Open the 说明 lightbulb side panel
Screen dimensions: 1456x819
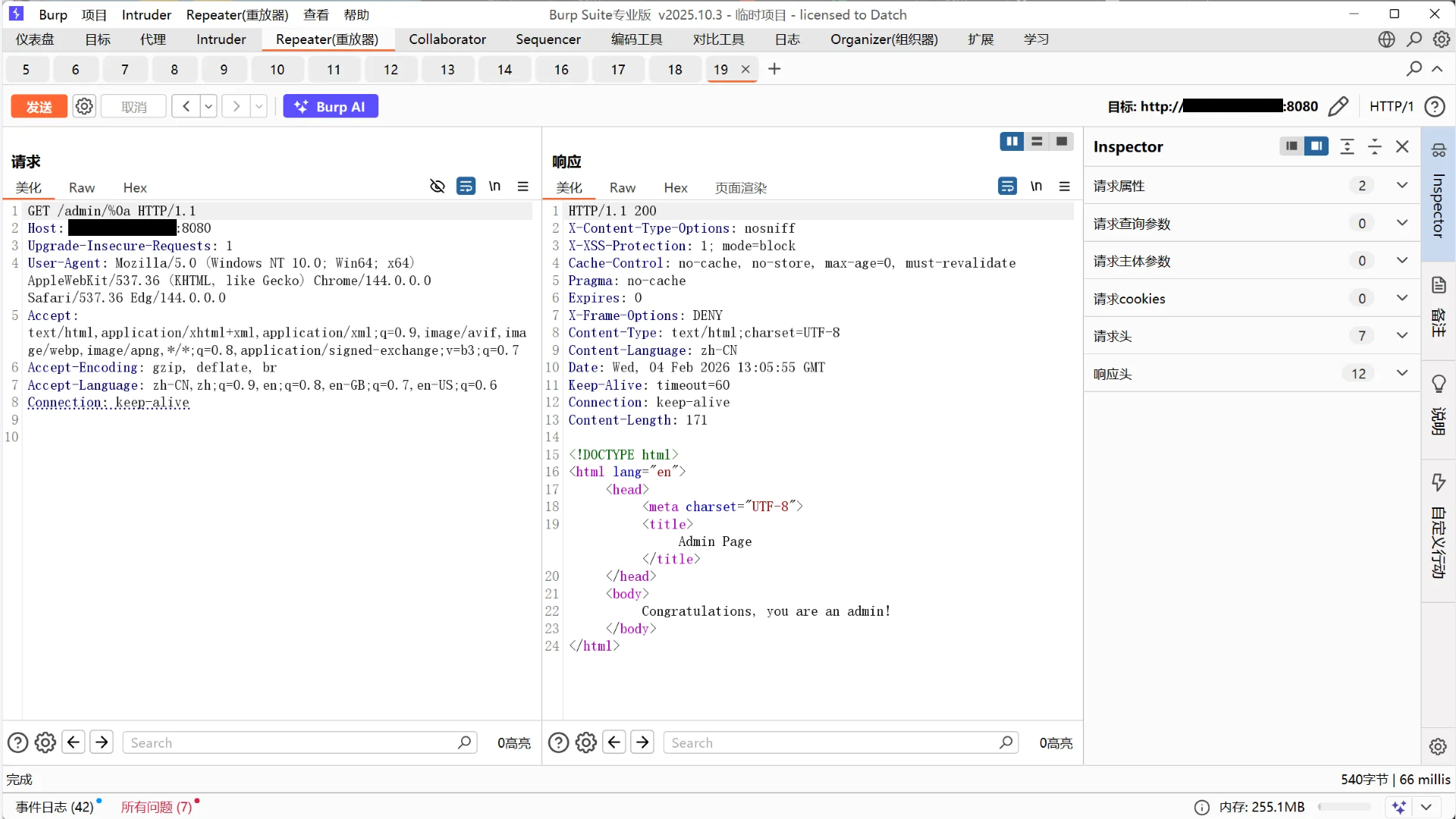coord(1439,405)
